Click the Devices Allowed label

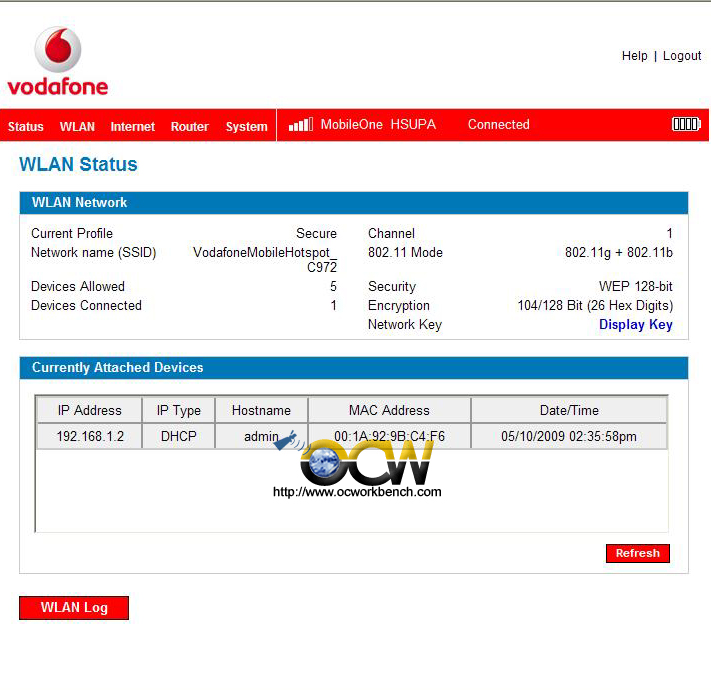78,287
